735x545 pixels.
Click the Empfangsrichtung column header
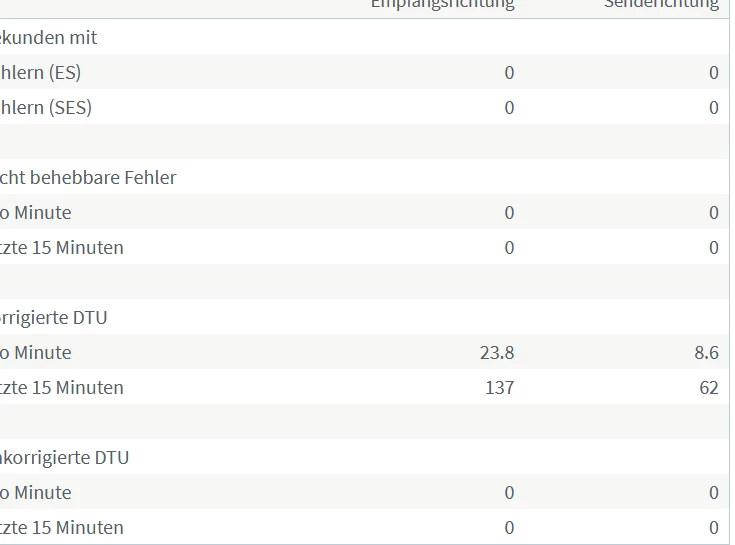(442, 4)
